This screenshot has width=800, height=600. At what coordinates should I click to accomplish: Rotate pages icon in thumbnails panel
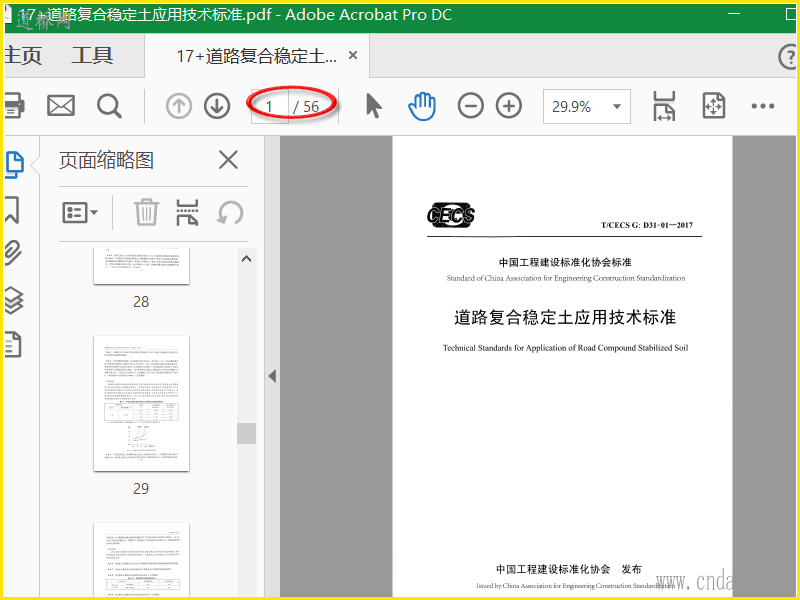click(230, 213)
